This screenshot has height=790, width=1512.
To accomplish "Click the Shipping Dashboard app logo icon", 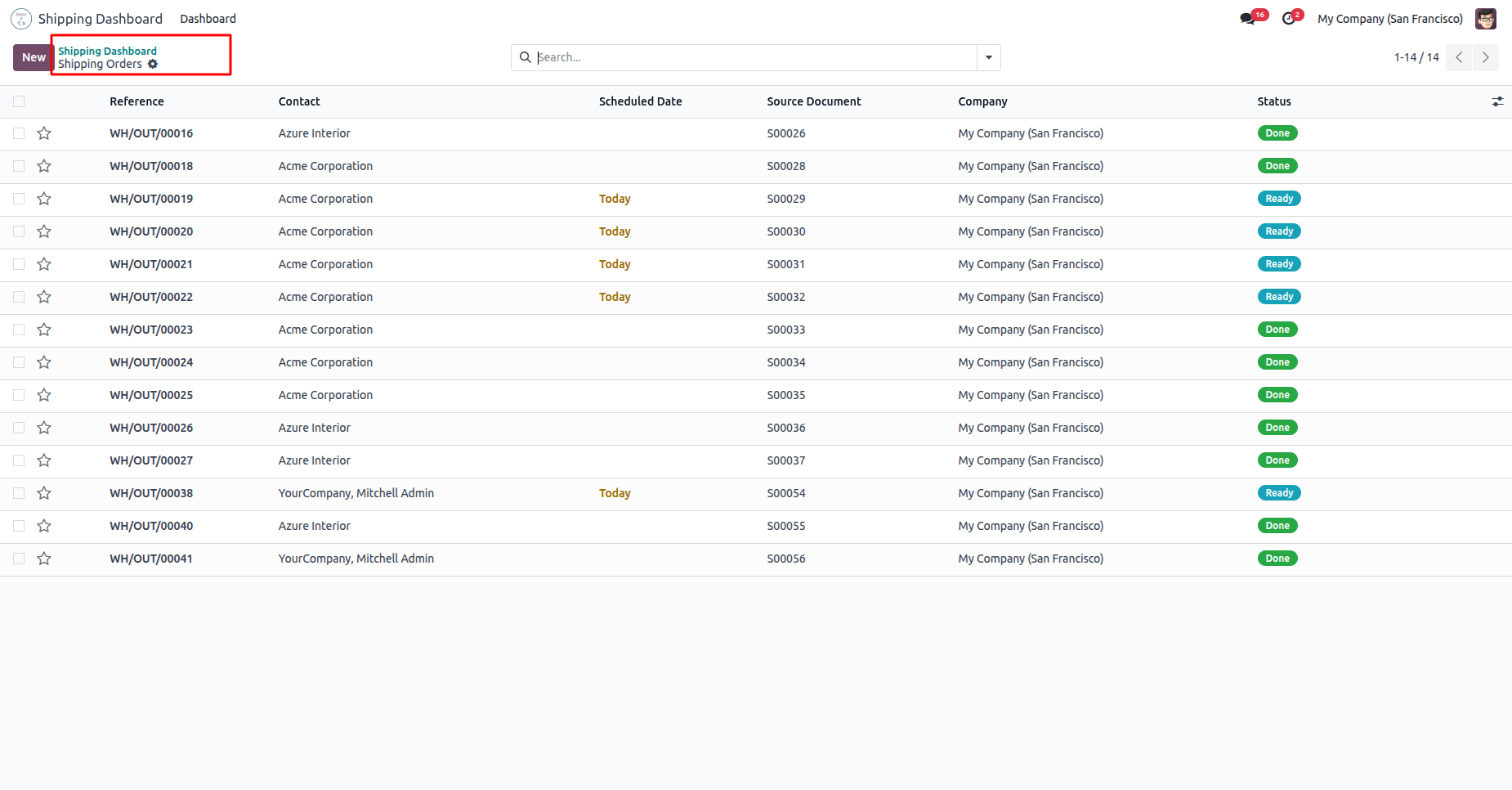I will click(21, 19).
